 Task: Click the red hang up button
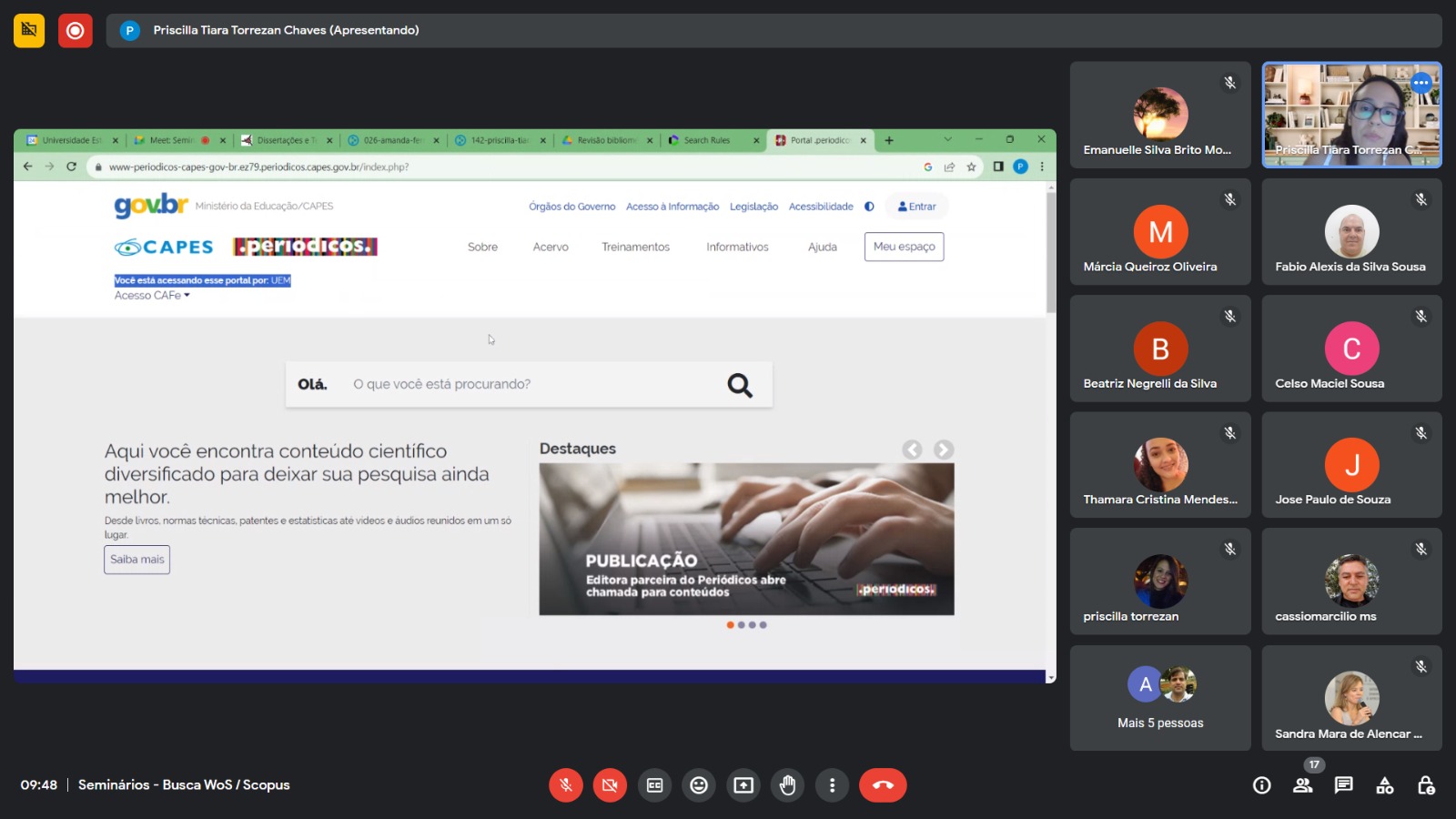(882, 785)
